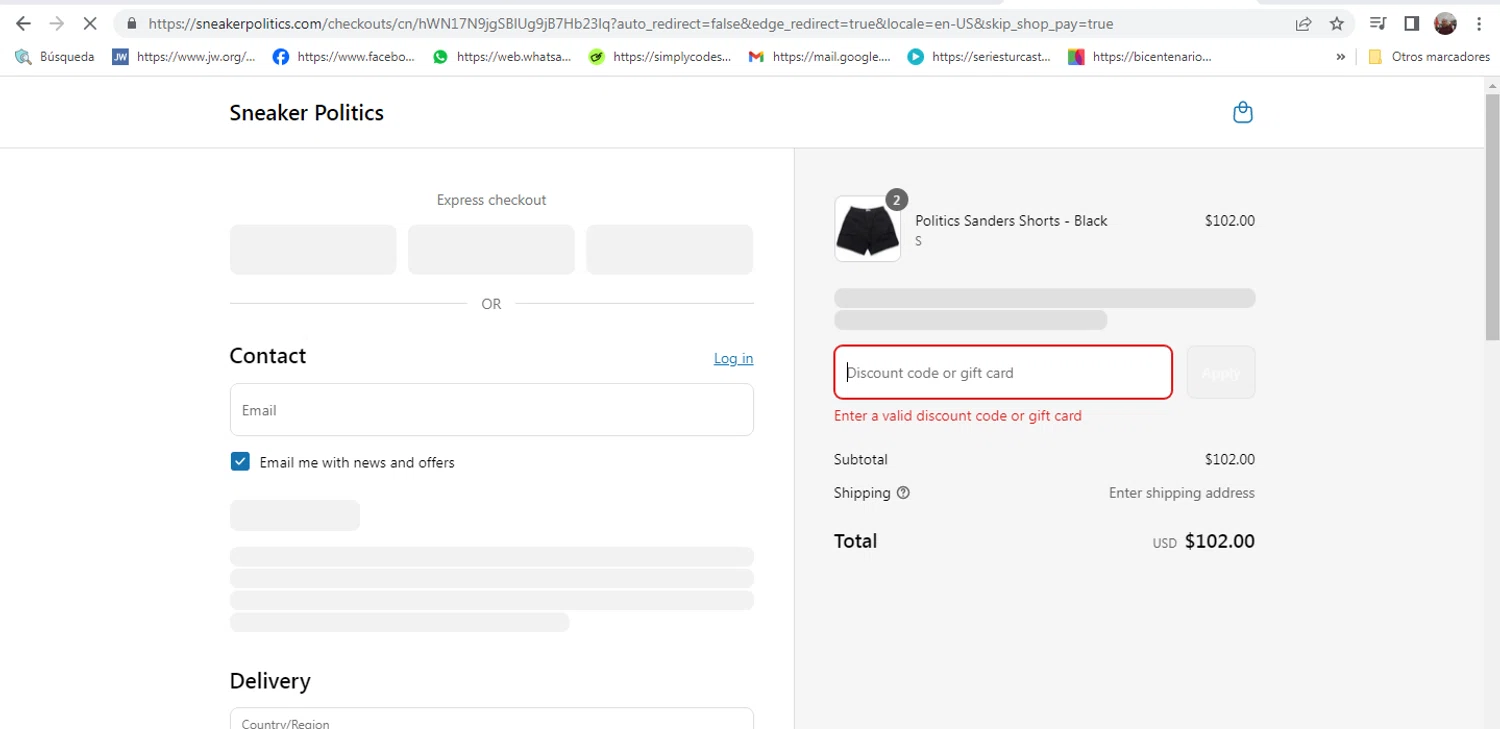Open the Chrome profile avatar
The width and height of the screenshot is (1500, 729).
pyautogui.click(x=1445, y=23)
